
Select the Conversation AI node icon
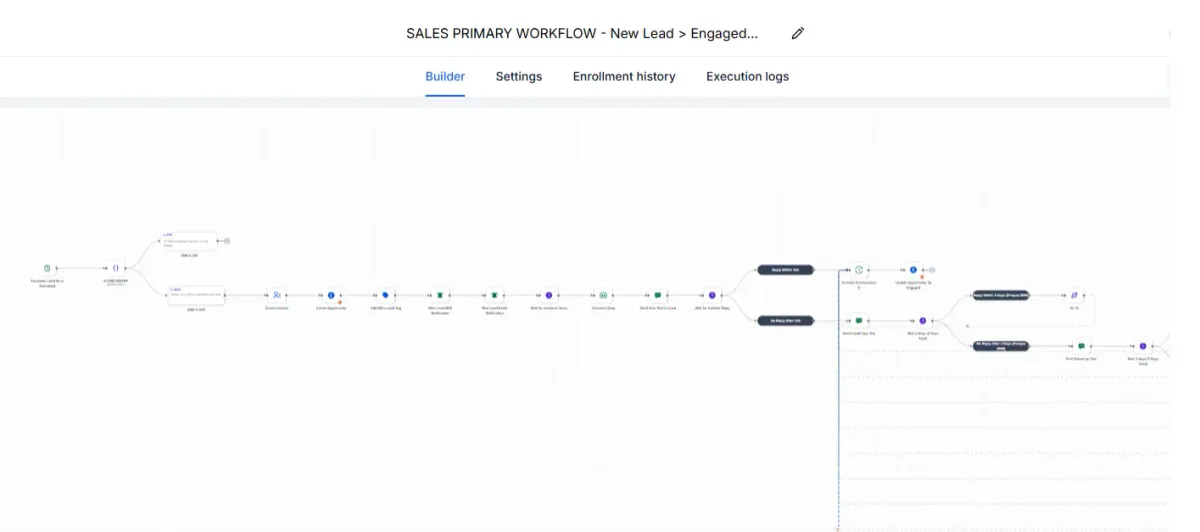click(858, 270)
